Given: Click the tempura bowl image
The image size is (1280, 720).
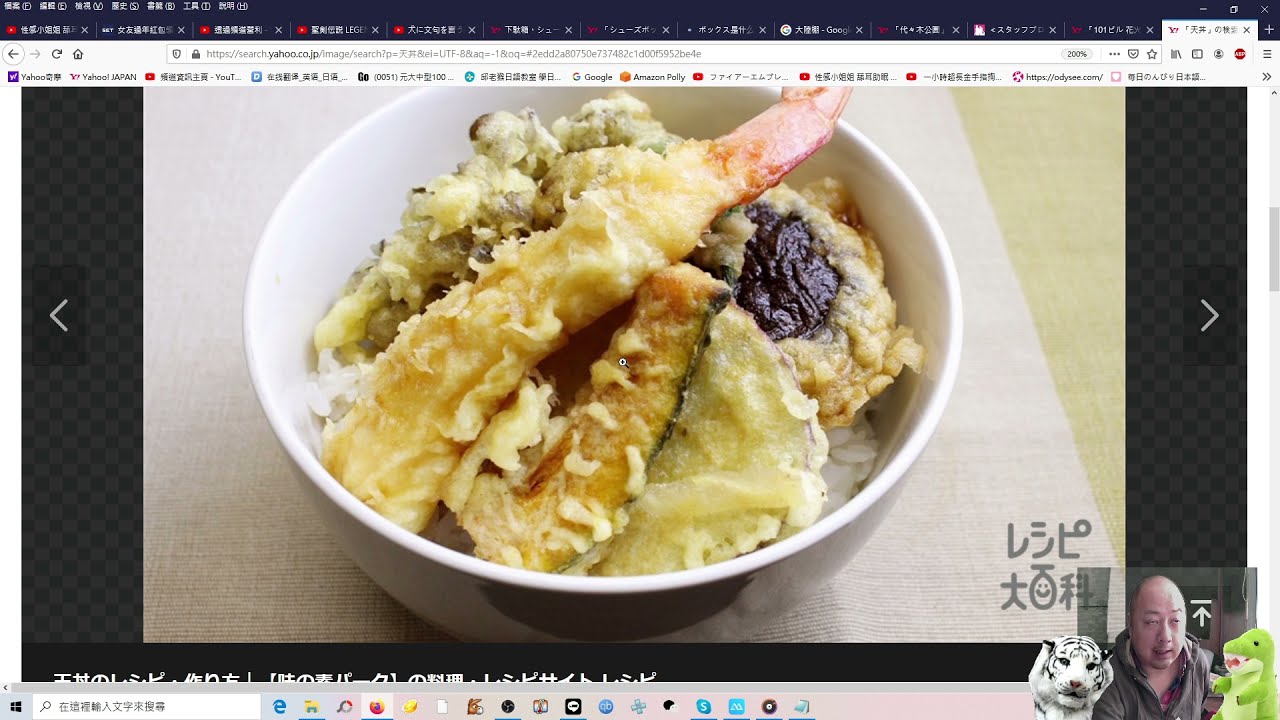Looking at the screenshot, I should [634, 364].
